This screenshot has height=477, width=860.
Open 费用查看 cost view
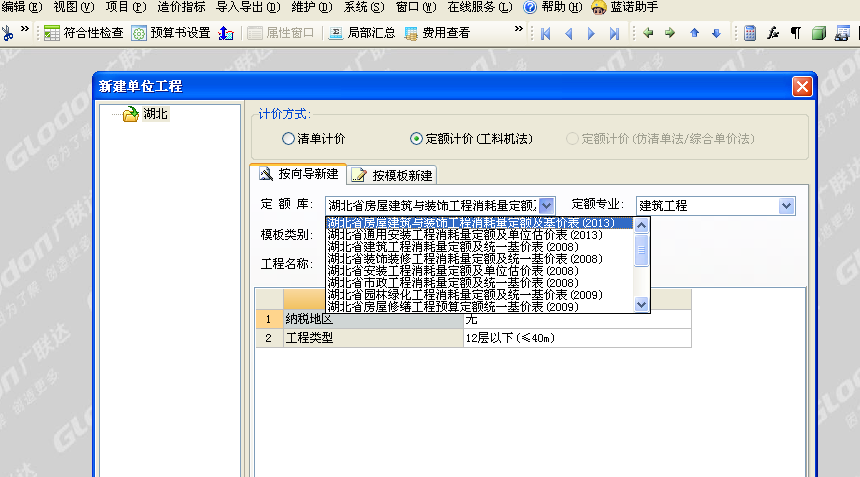click(437, 33)
